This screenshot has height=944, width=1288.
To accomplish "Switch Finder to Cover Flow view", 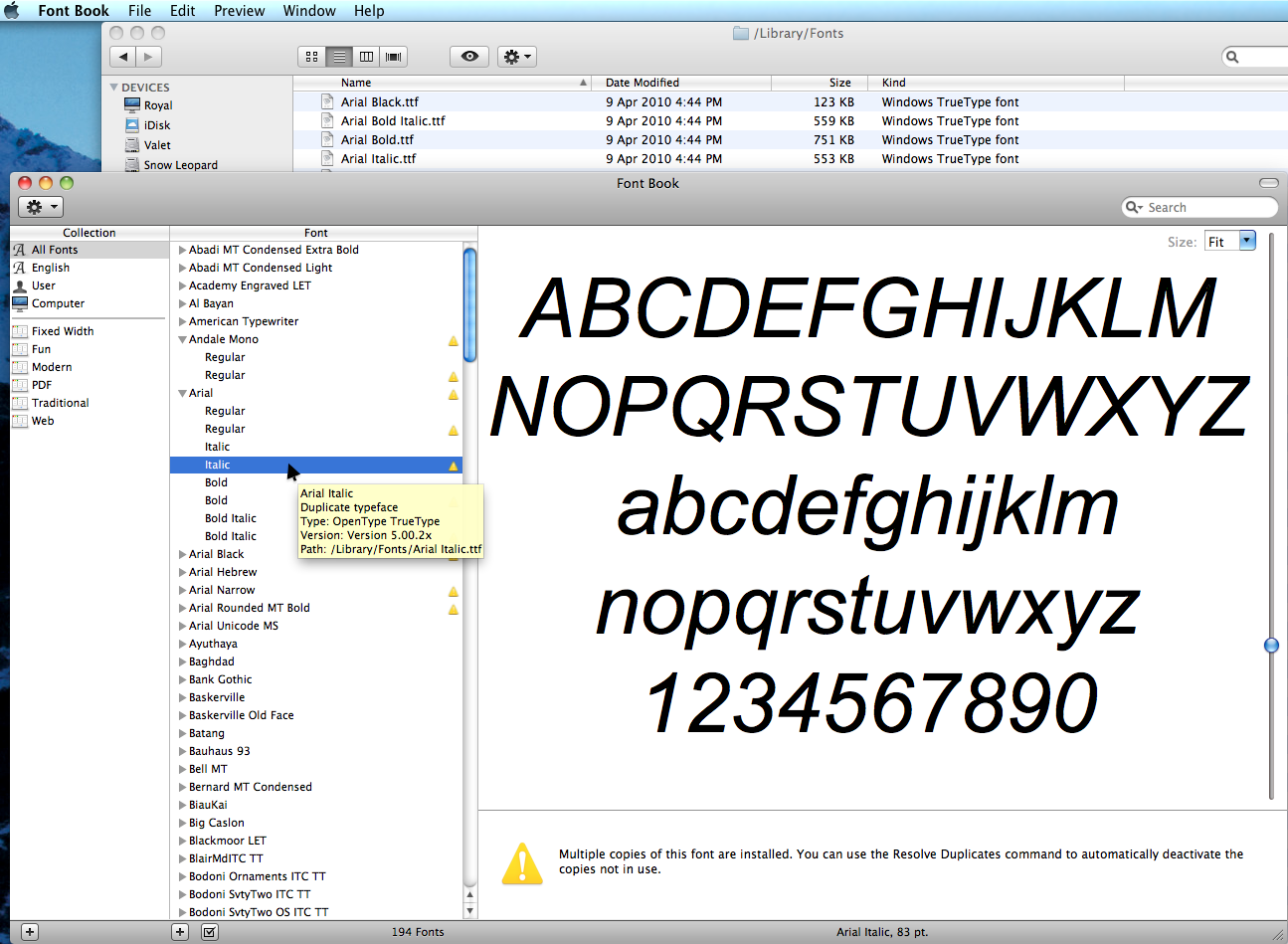I will (x=394, y=57).
